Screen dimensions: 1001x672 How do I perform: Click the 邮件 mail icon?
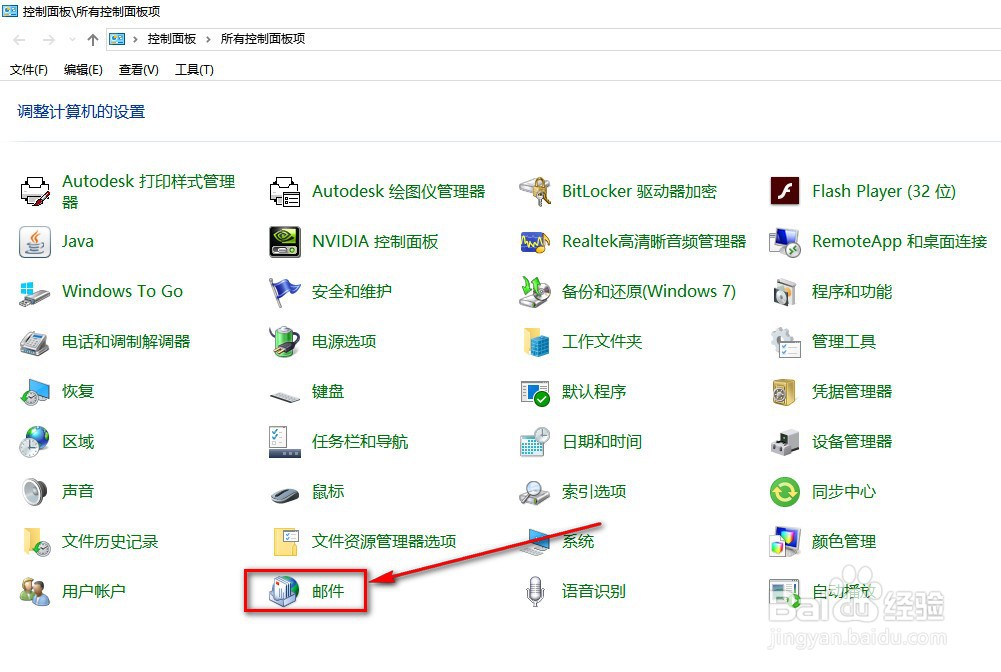click(285, 591)
